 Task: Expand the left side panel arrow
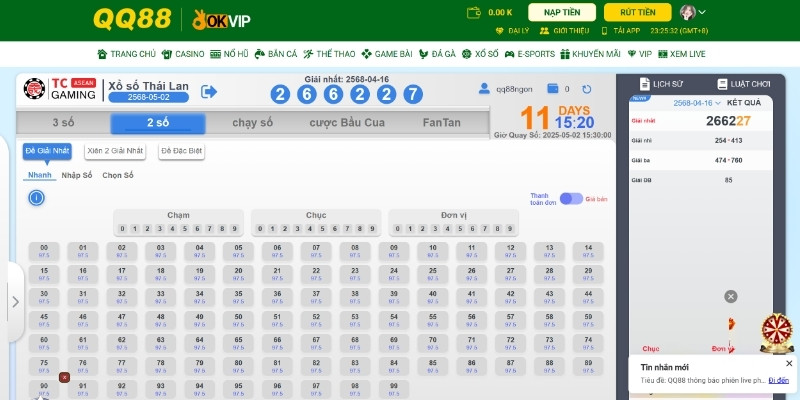(15, 302)
